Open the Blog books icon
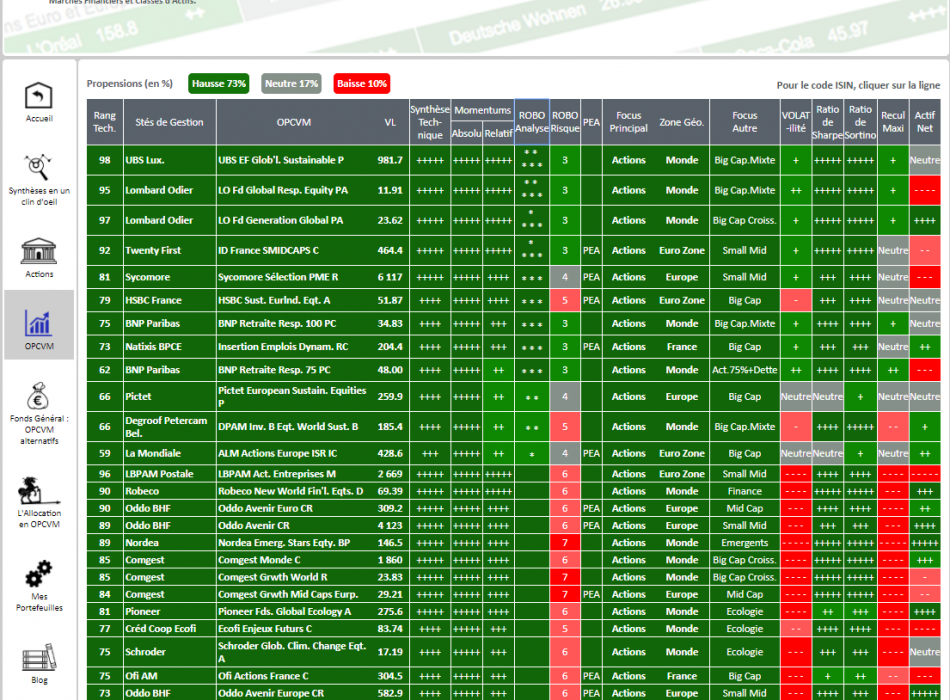950x700 pixels. tap(39, 657)
